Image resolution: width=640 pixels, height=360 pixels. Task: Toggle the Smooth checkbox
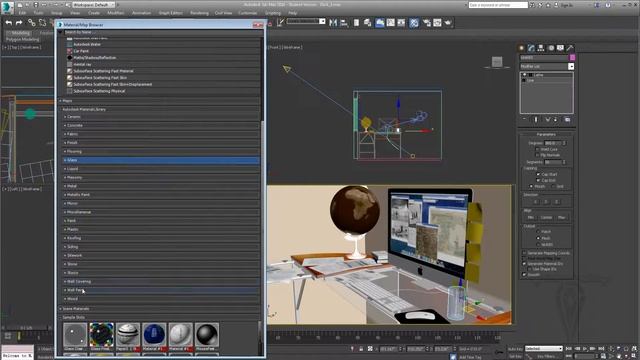(524, 275)
